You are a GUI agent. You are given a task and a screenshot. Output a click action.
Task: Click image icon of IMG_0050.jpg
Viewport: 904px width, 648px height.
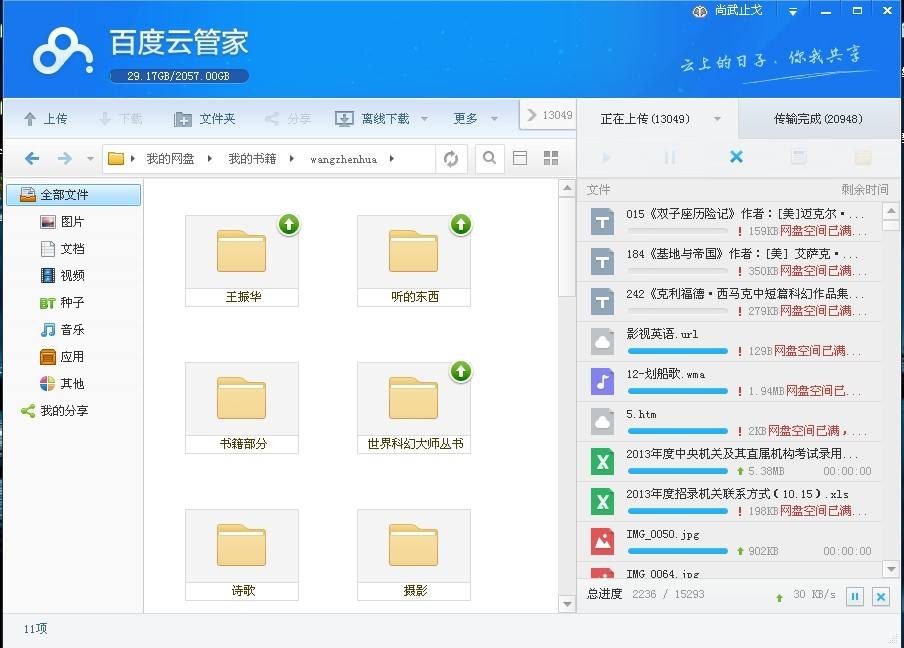pos(602,541)
